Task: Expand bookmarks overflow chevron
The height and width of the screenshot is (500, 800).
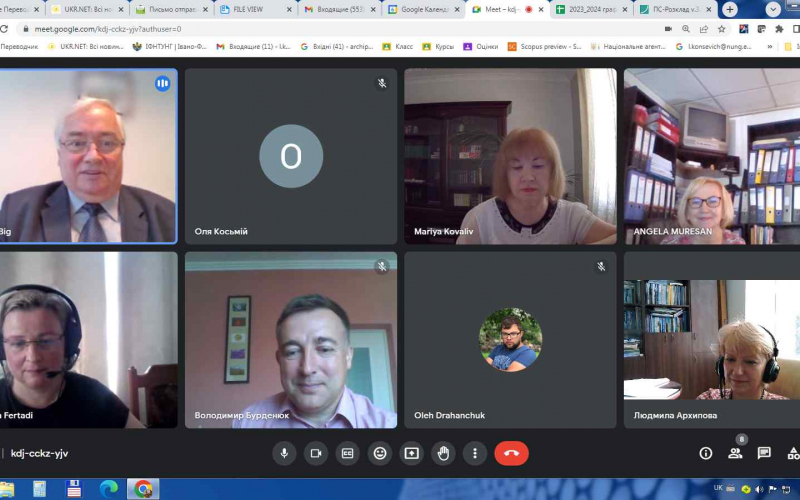Action: click(x=769, y=46)
